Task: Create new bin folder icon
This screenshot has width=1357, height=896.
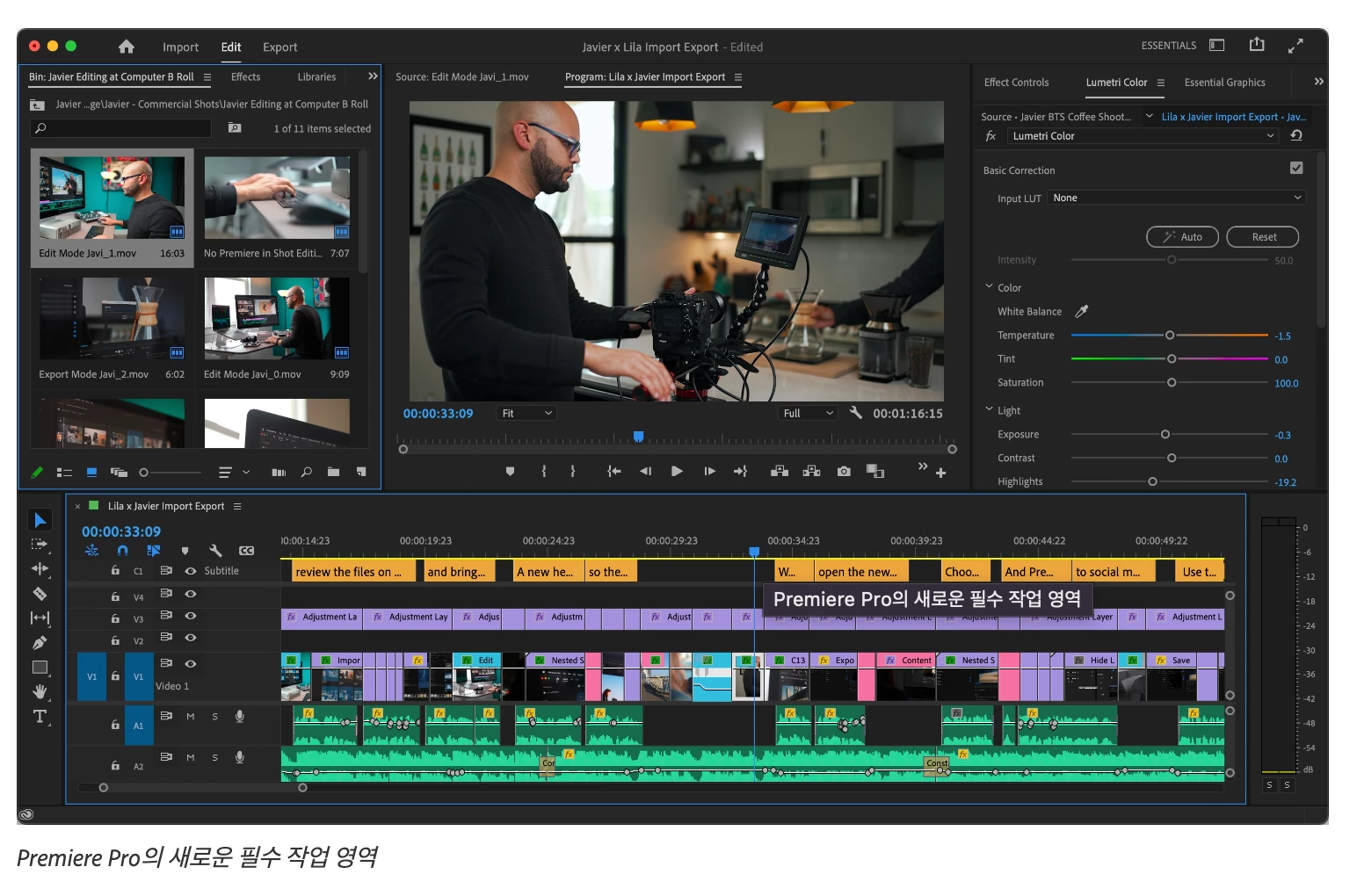Action: pos(333,473)
